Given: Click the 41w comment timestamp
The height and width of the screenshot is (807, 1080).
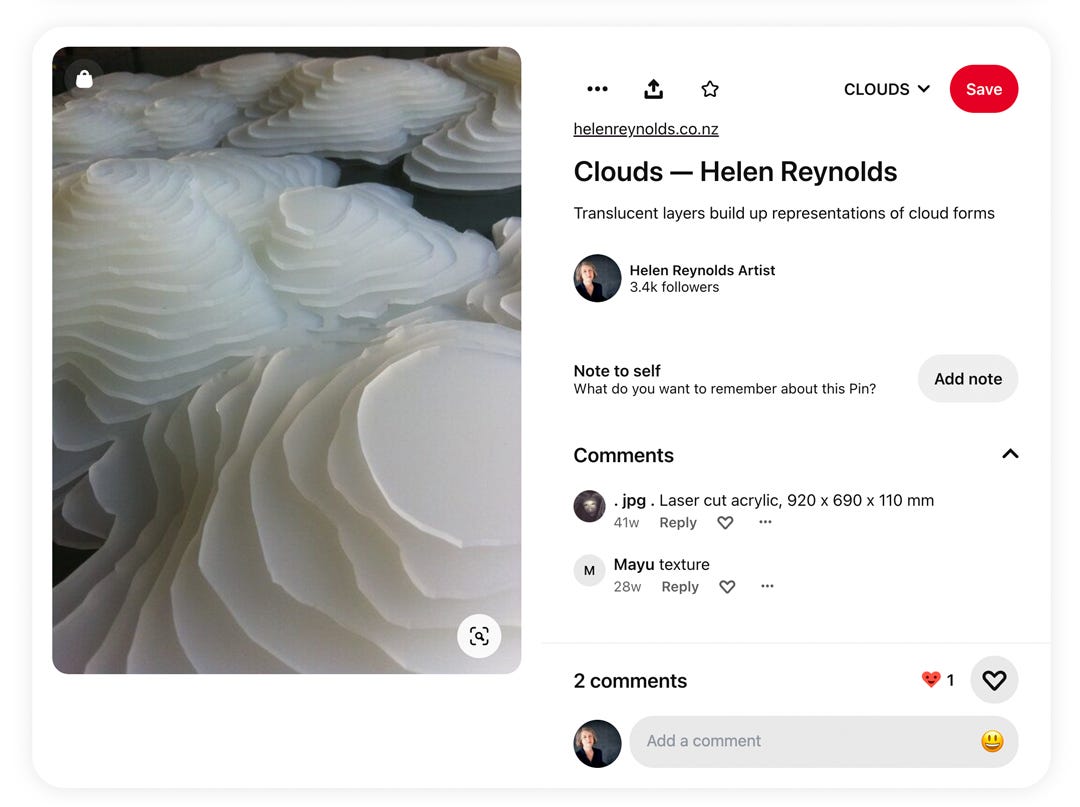Looking at the screenshot, I should (626, 523).
